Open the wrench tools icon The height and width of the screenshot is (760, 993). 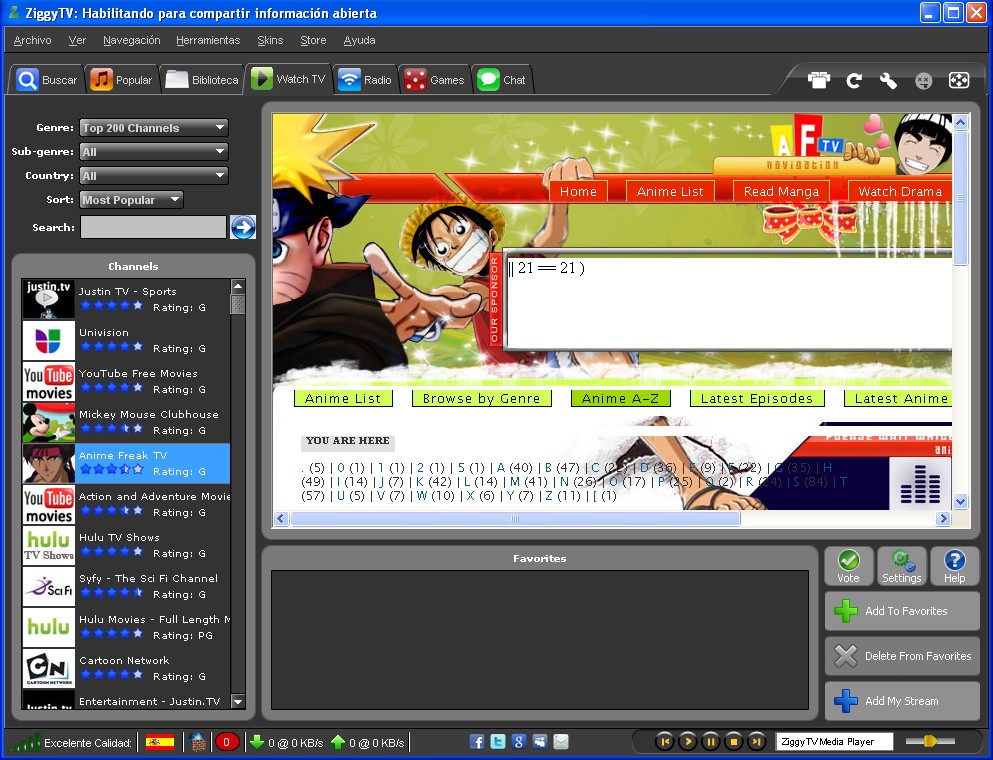coord(889,80)
